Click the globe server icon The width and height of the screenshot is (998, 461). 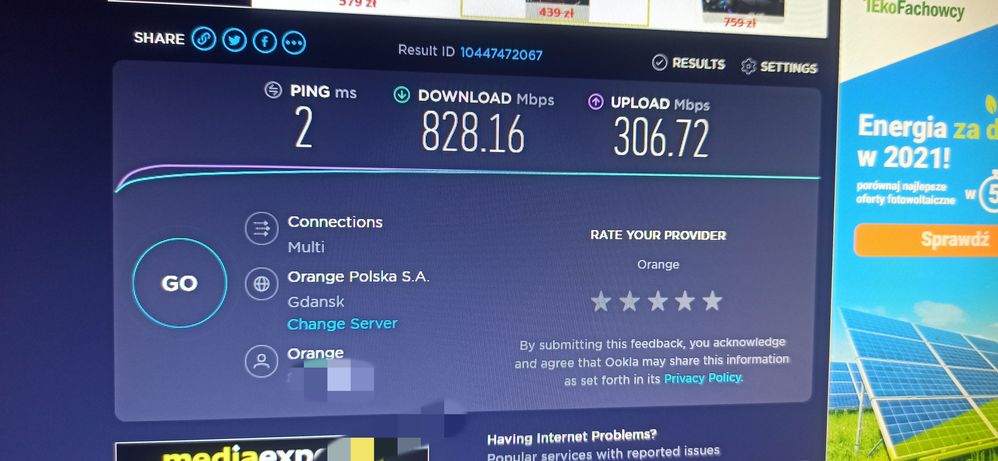(262, 284)
